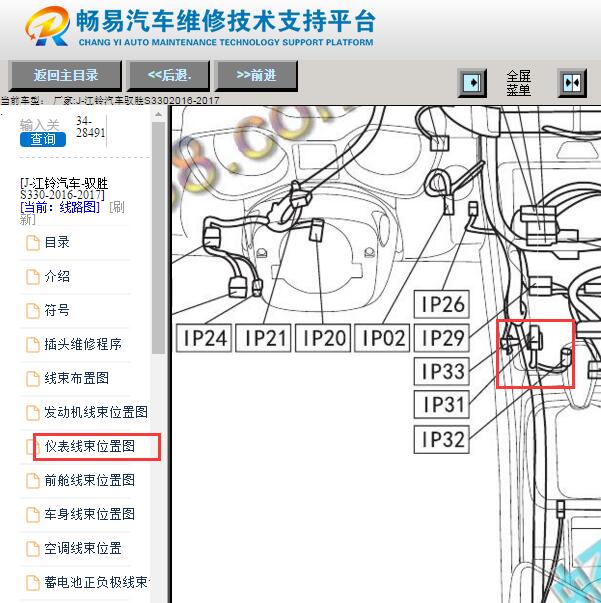The height and width of the screenshot is (603, 601).
Task: Click connector label IP32 in diagram
Action: click(x=441, y=439)
